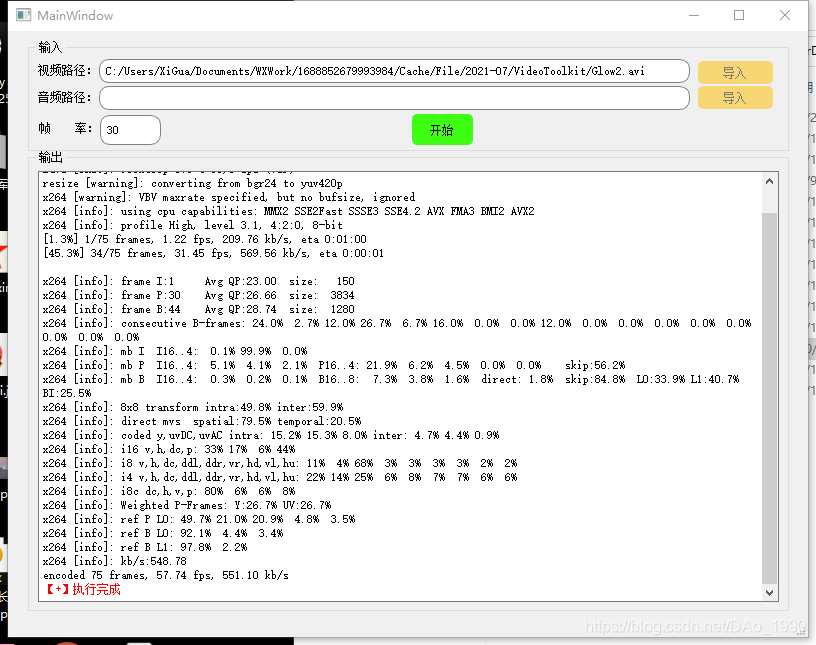The height and width of the screenshot is (645, 816).
Task: Click the 'frame B:44 Avg QP:28.74' line
Action: (199, 309)
